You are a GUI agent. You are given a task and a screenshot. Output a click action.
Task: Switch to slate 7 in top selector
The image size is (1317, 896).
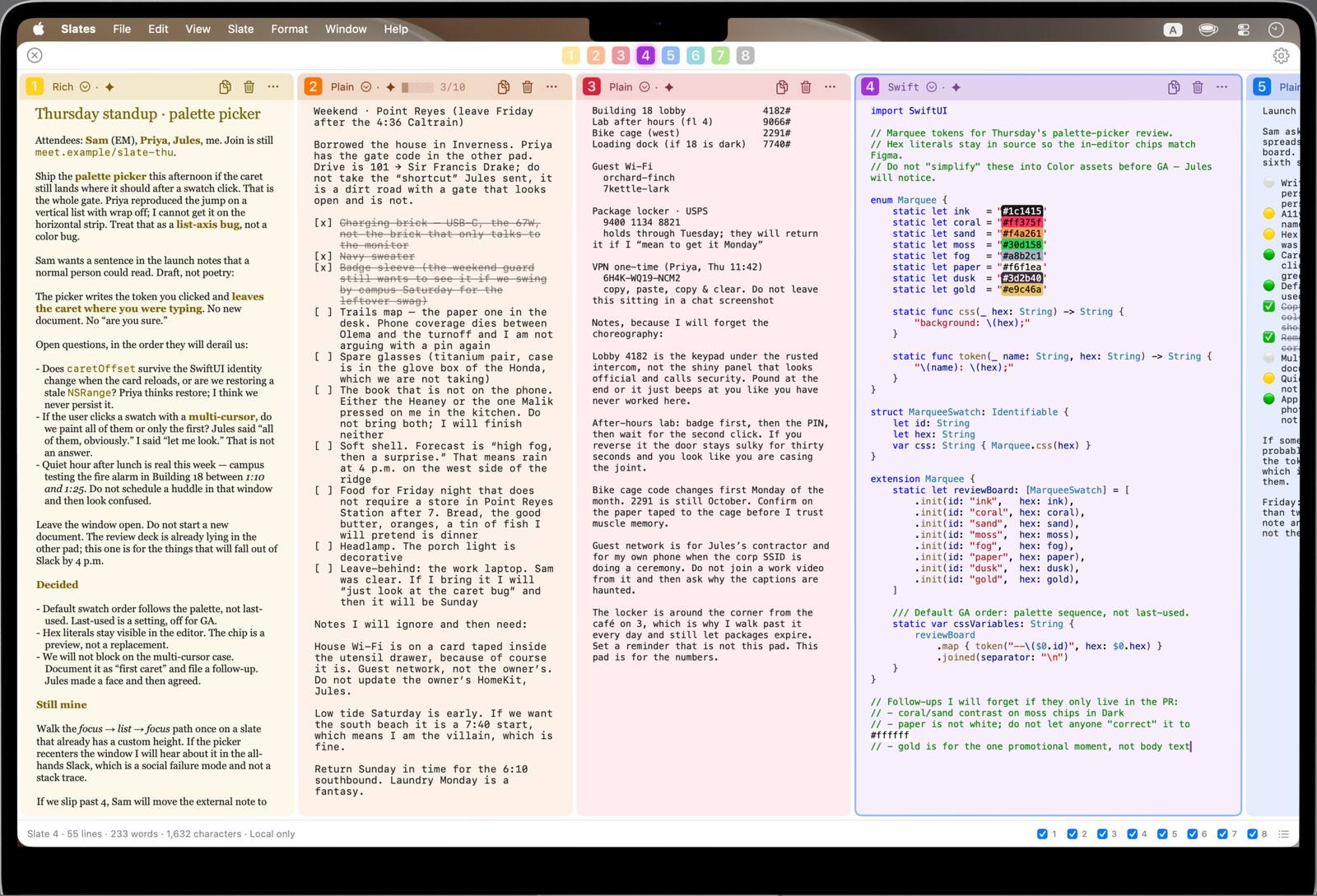720,55
